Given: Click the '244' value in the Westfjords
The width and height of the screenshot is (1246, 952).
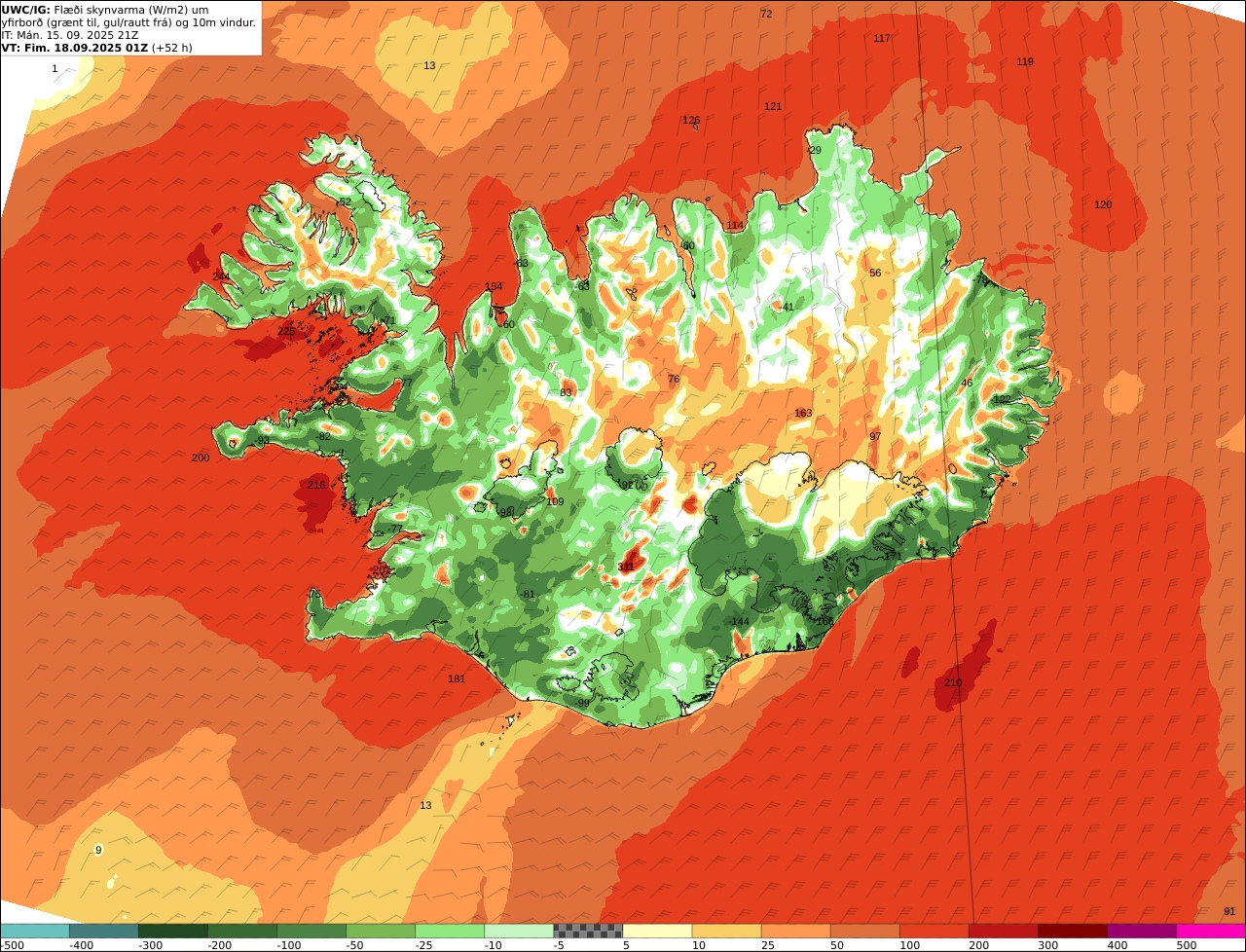Looking at the screenshot, I should (x=221, y=277).
